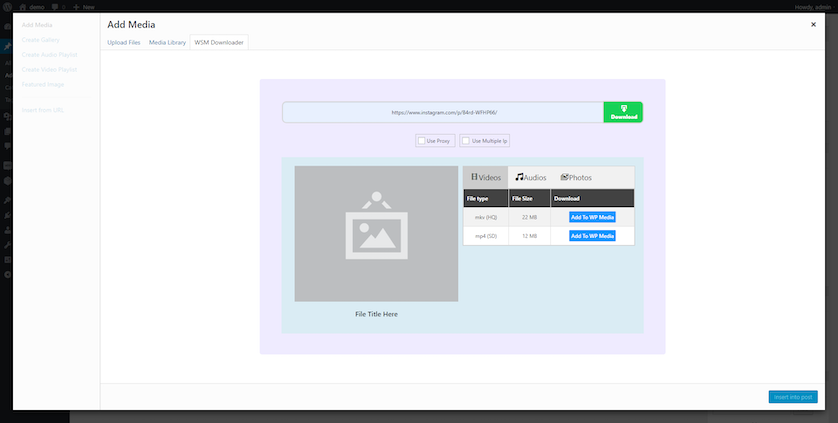Click the Create Gallery menu item
The width and height of the screenshot is (838, 423).
41,40
